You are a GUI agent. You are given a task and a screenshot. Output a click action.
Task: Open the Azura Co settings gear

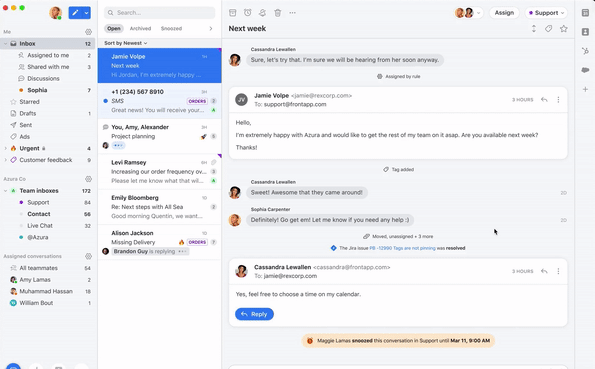(88, 179)
